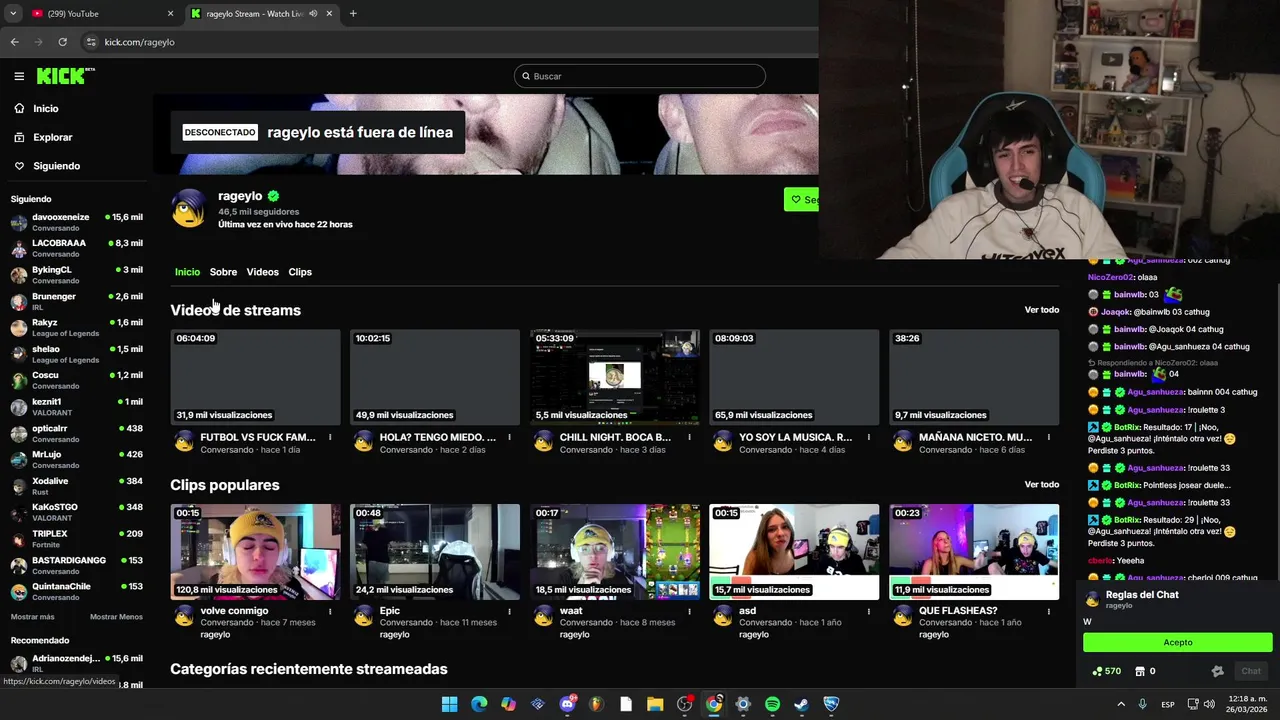This screenshot has height=720, width=1280.
Task: Mute the rageylo Stream tab audio icon
Action: [x=313, y=14]
